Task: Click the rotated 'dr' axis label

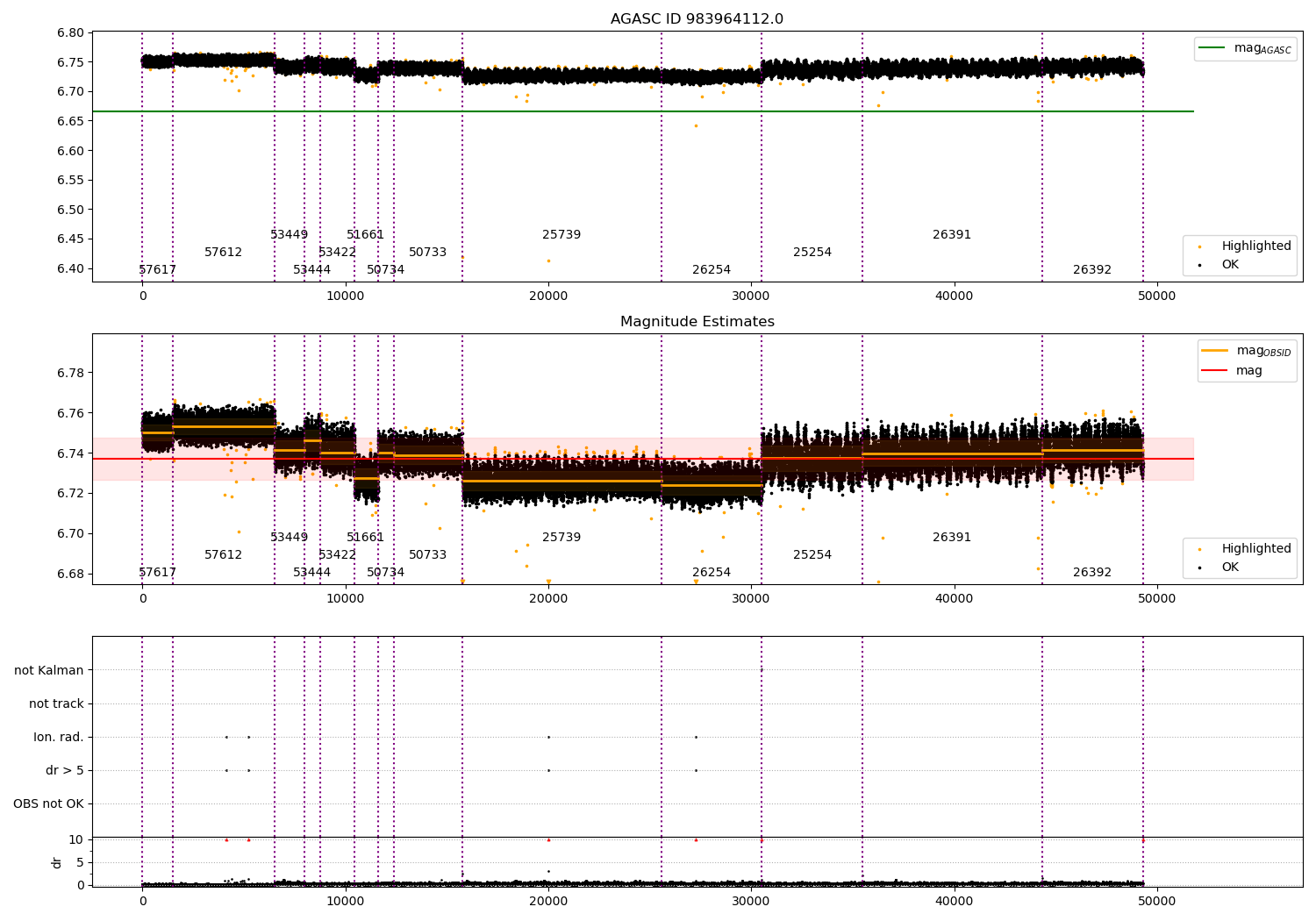Action: 57,862
